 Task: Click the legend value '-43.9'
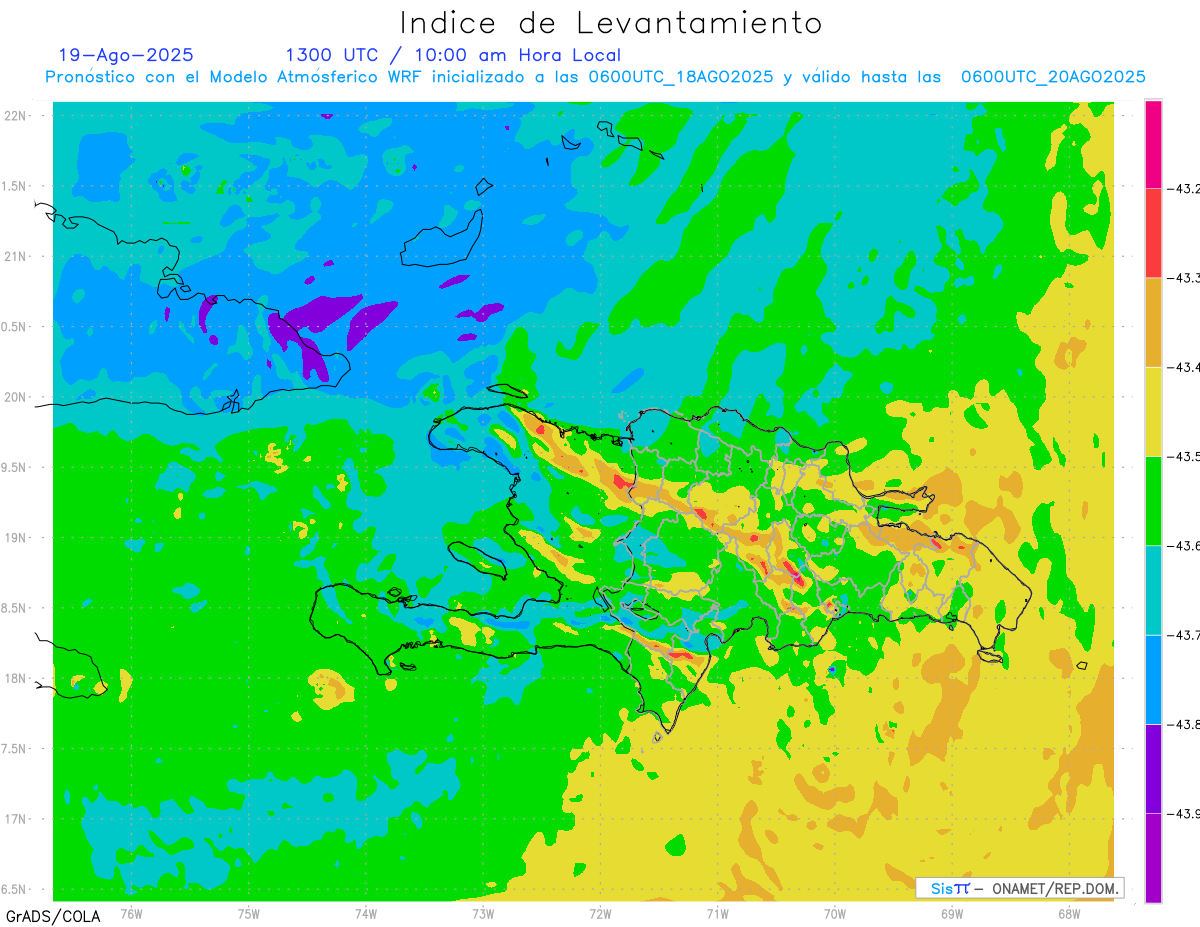pyautogui.click(x=1184, y=813)
